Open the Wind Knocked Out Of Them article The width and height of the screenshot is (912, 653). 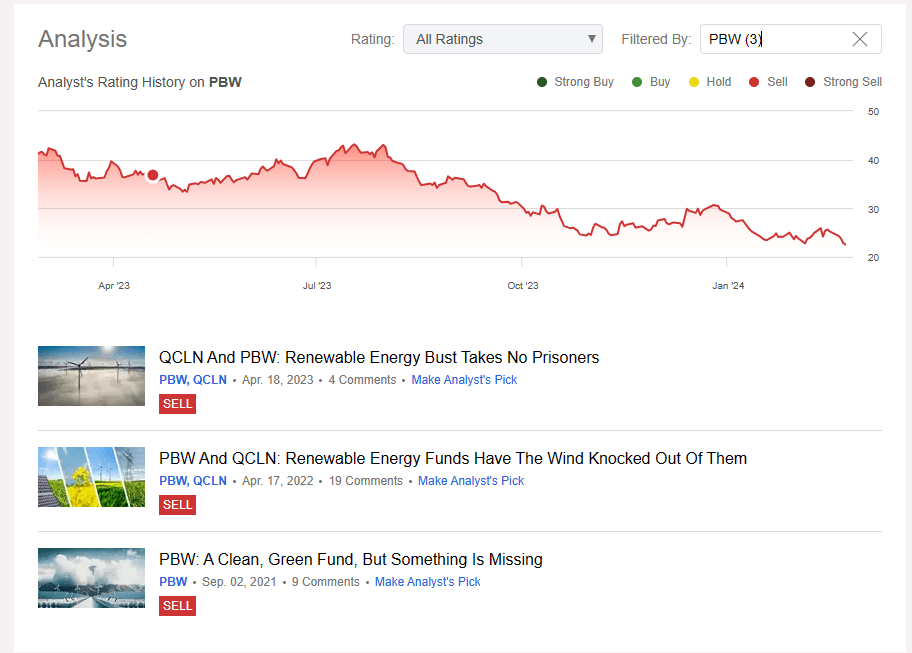click(452, 458)
